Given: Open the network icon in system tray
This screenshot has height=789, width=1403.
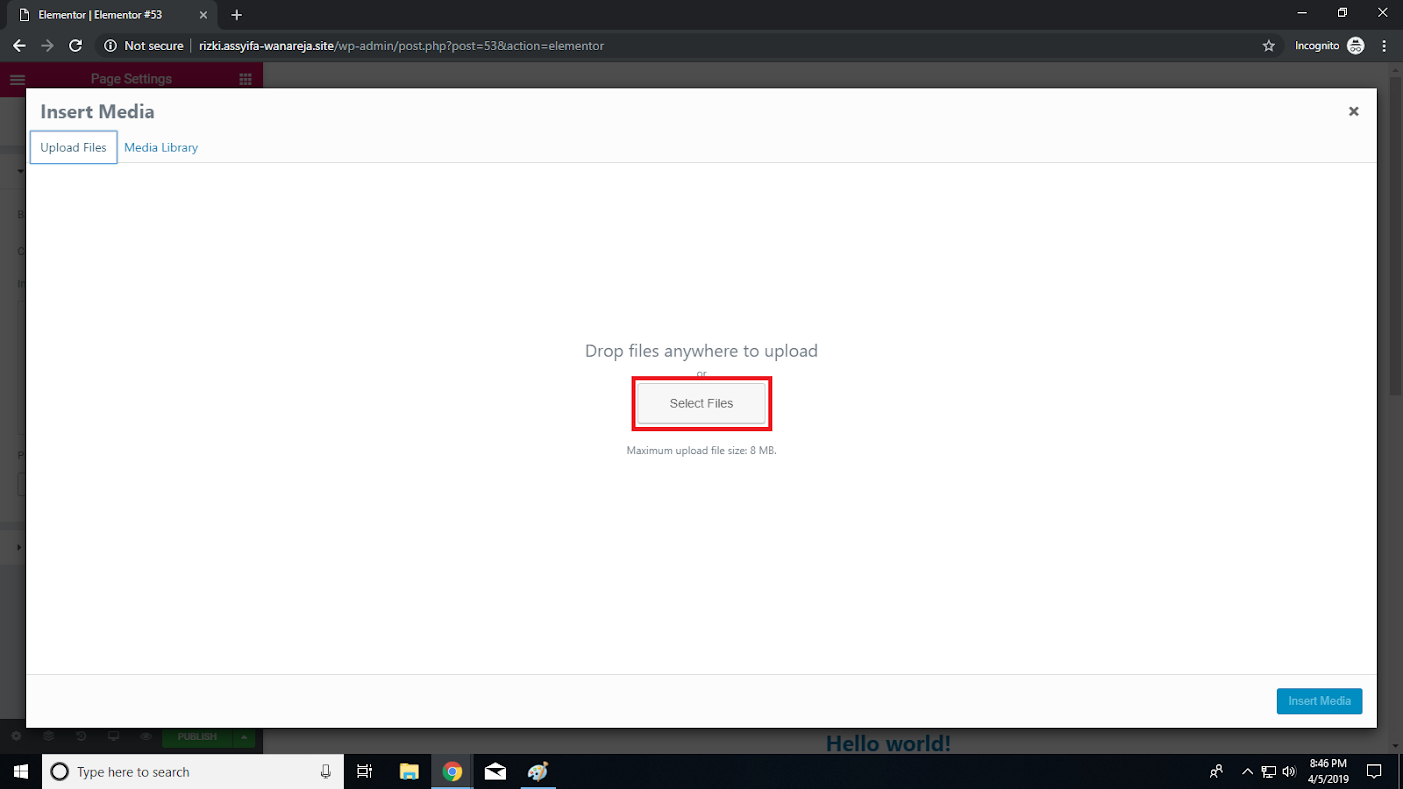Looking at the screenshot, I should click(x=1268, y=771).
